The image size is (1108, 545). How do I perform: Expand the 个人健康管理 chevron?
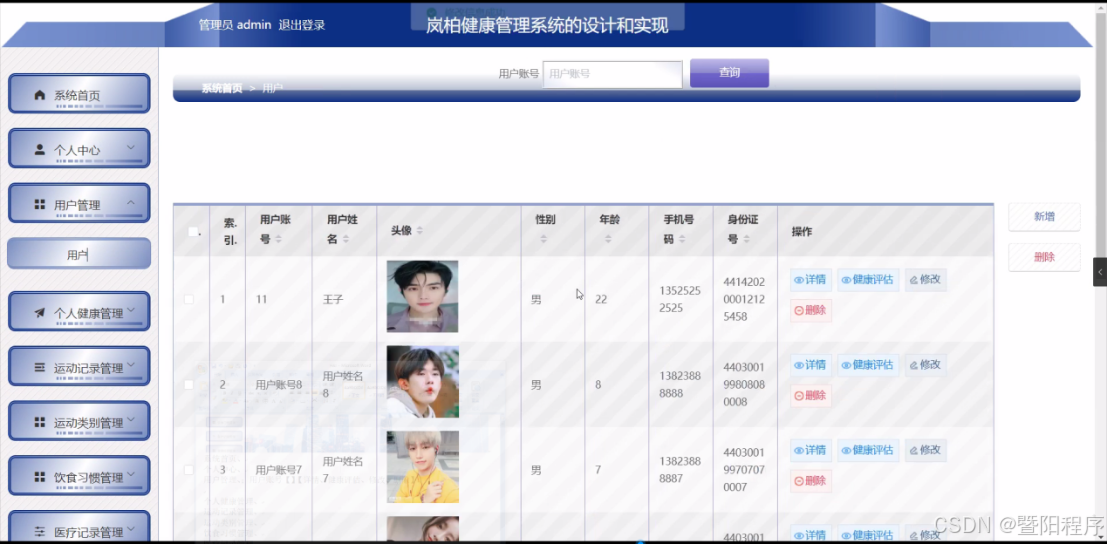131,311
